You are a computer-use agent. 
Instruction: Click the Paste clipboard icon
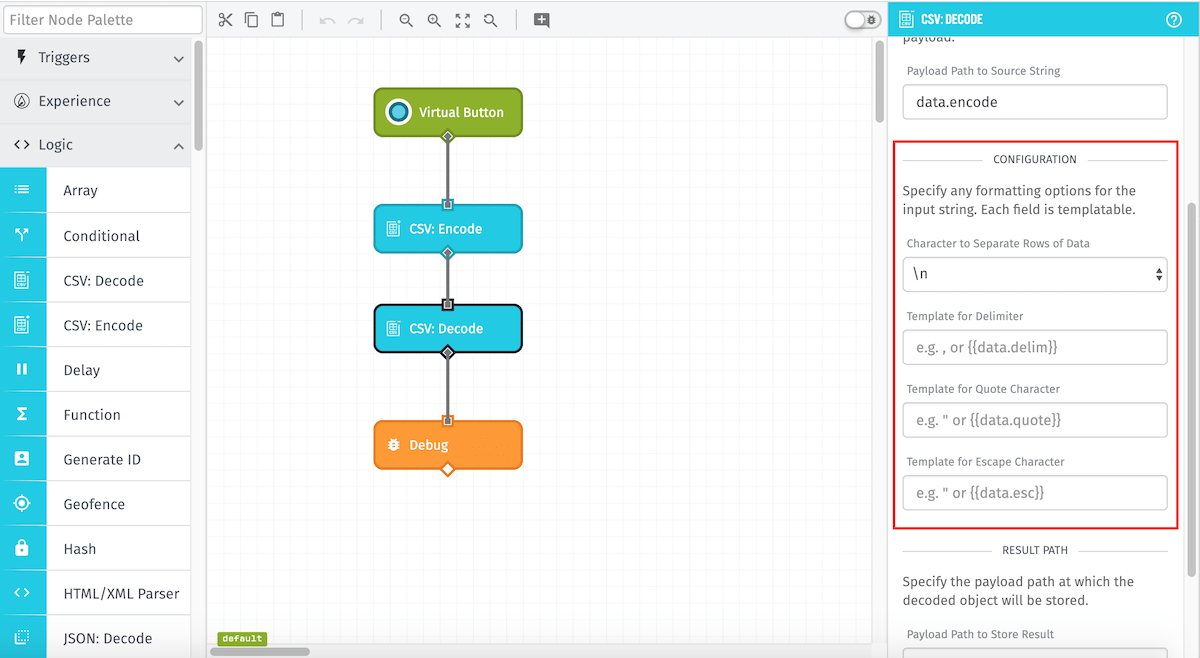point(278,20)
